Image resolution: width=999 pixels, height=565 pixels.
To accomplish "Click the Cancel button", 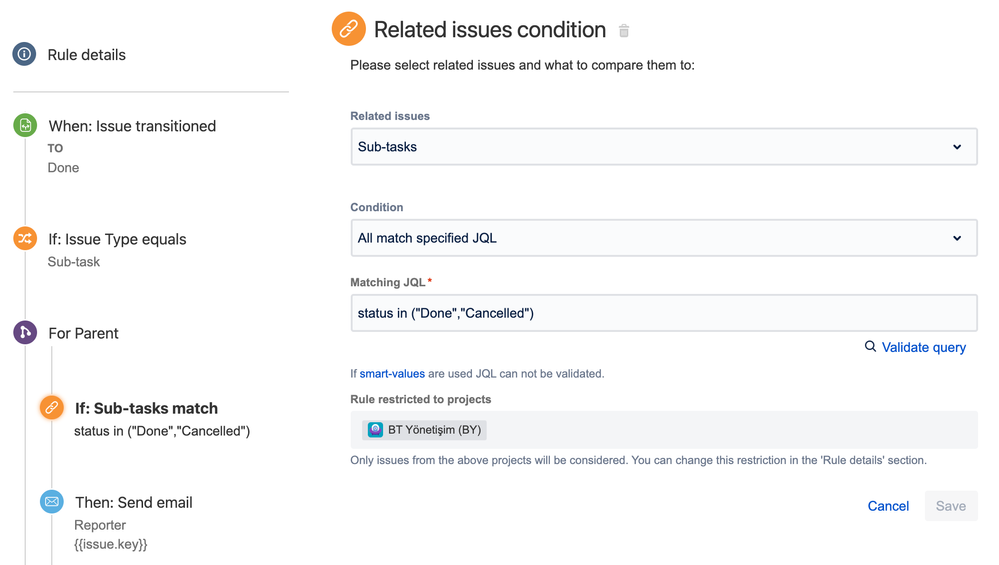I will click(888, 506).
